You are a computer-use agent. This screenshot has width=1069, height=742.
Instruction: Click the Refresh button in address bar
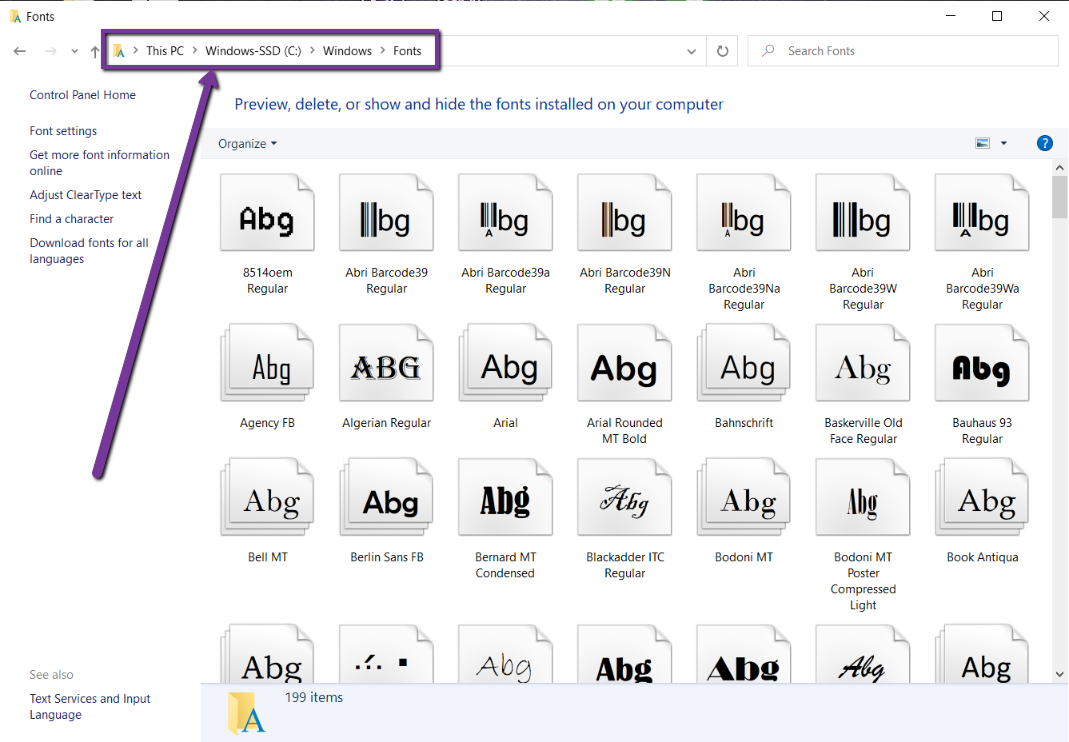(722, 51)
